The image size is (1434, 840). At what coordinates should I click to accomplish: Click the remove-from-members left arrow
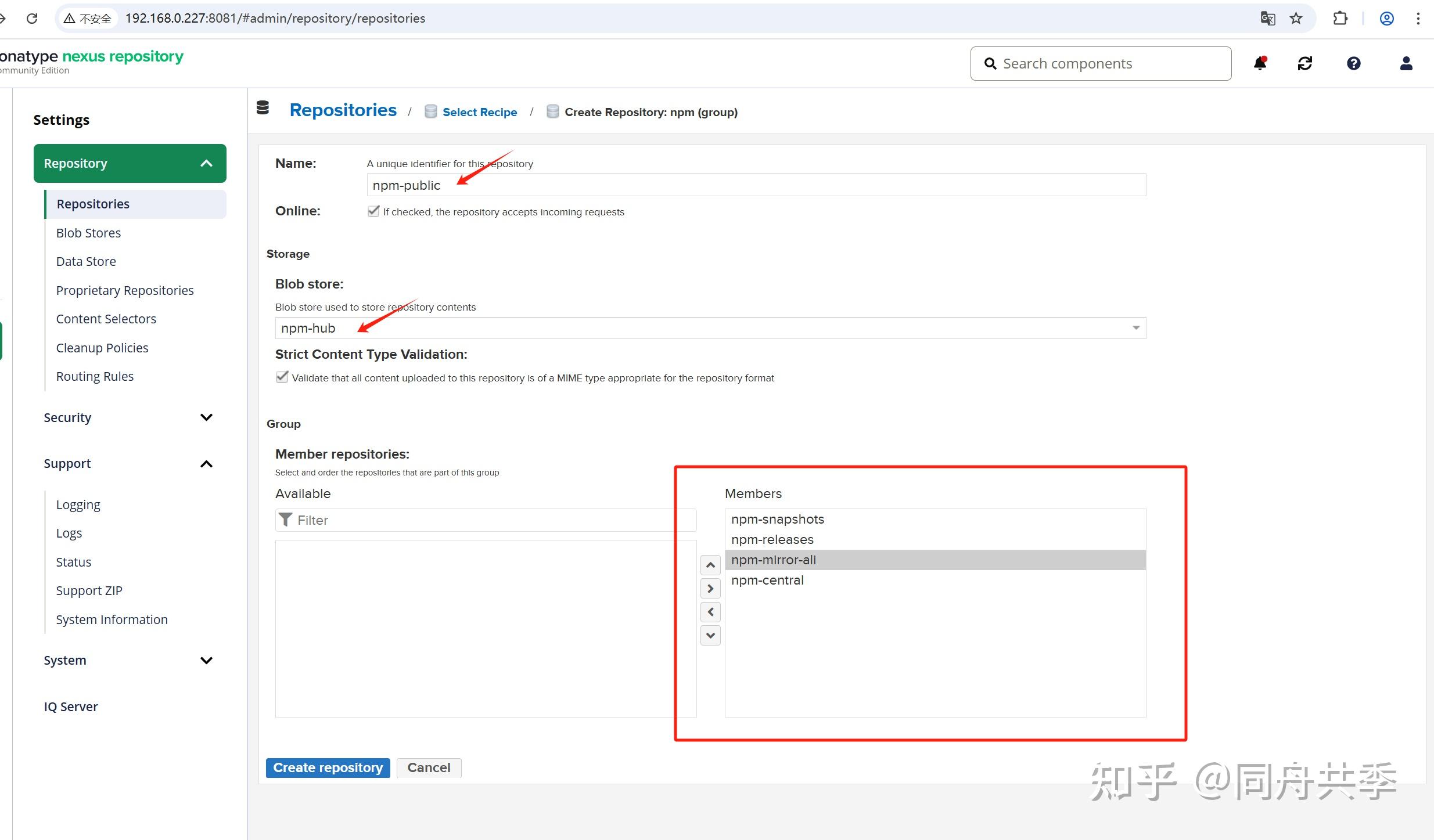(x=710, y=612)
